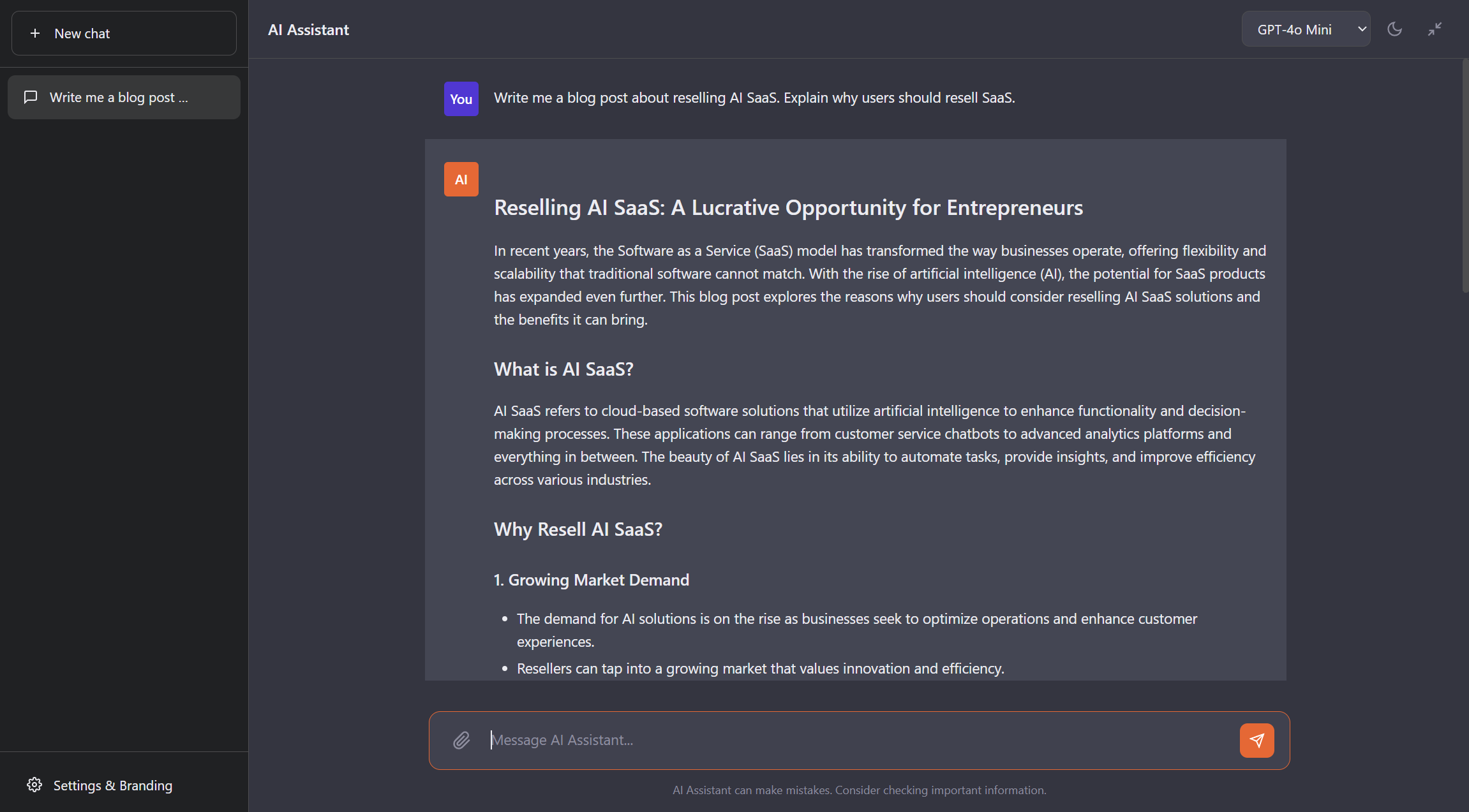Click the user prompt message text

pyautogui.click(x=754, y=98)
